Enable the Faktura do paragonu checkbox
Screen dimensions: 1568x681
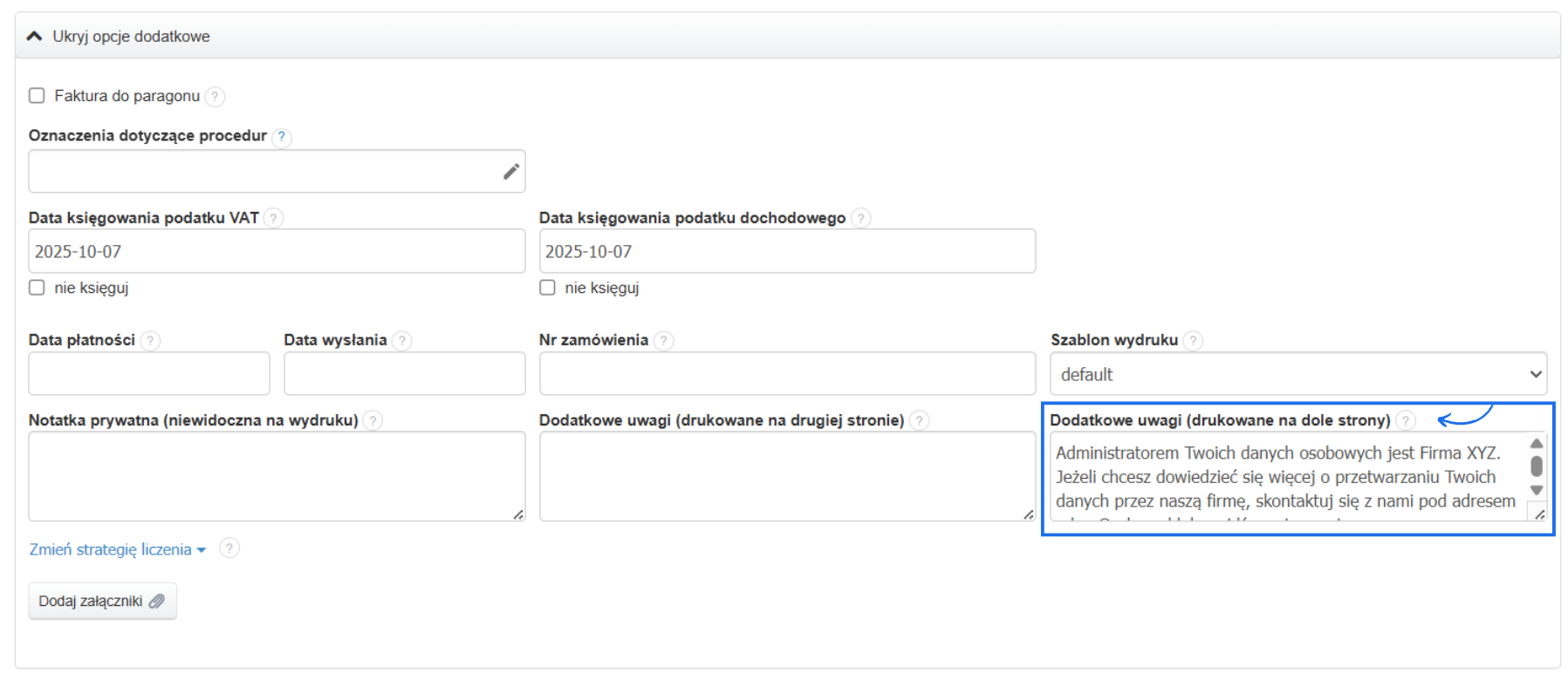pos(37,96)
